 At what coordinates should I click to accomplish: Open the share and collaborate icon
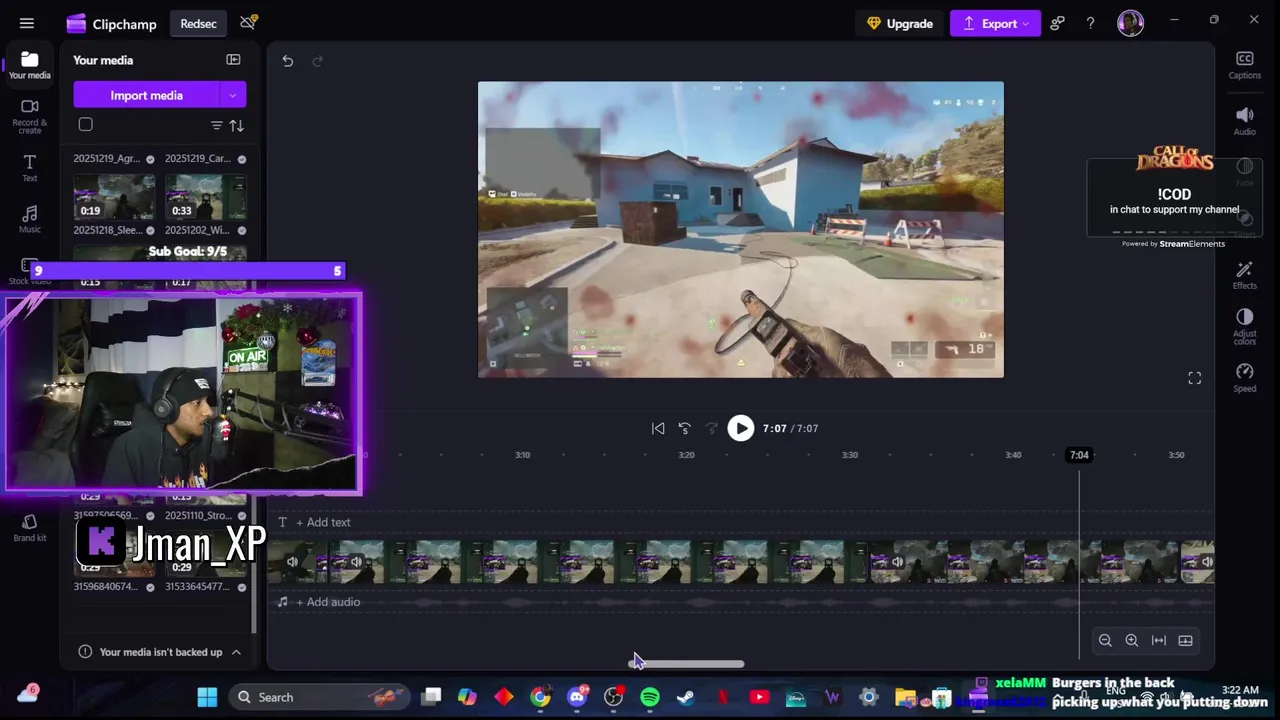pos(1058,23)
